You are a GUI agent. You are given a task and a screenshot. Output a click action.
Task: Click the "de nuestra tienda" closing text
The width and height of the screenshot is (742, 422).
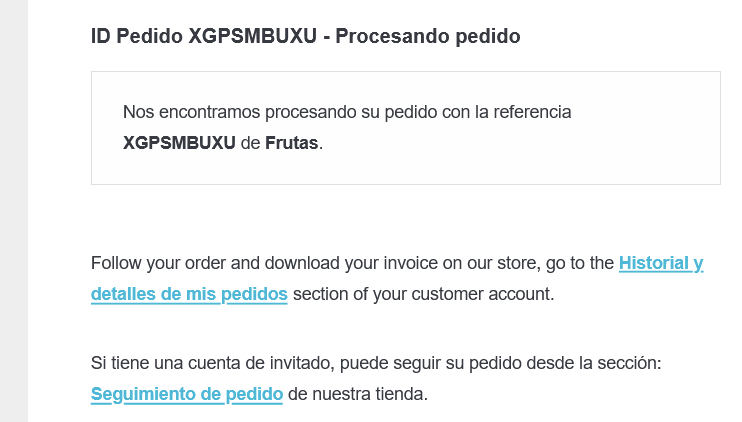(358, 394)
